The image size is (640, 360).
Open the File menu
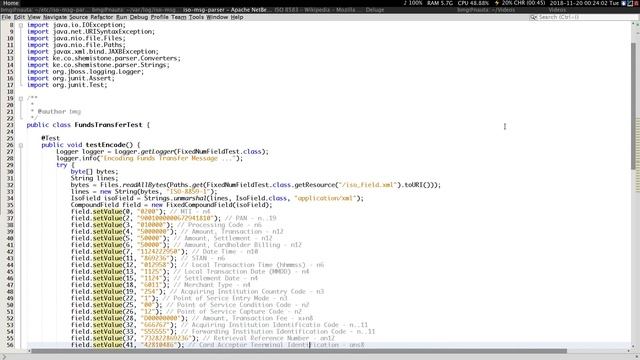pyautogui.click(x=6, y=17)
